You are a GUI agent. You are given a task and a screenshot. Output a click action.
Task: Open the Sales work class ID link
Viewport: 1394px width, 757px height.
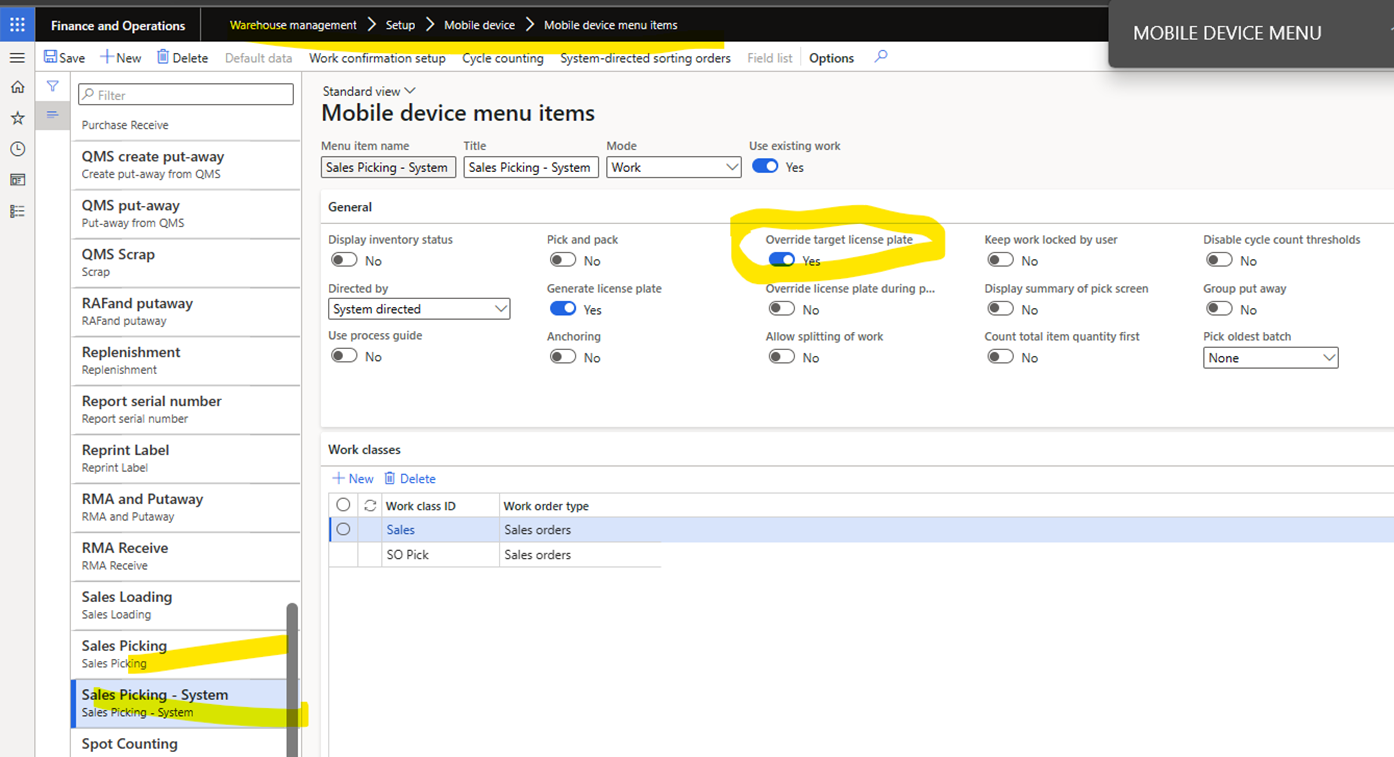[400, 530]
